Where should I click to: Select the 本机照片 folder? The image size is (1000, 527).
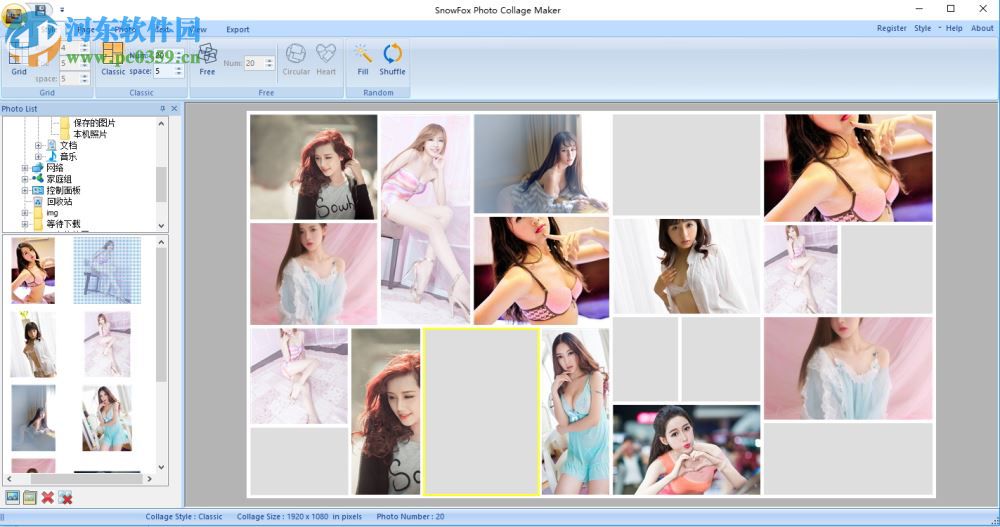[x=90, y=134]
